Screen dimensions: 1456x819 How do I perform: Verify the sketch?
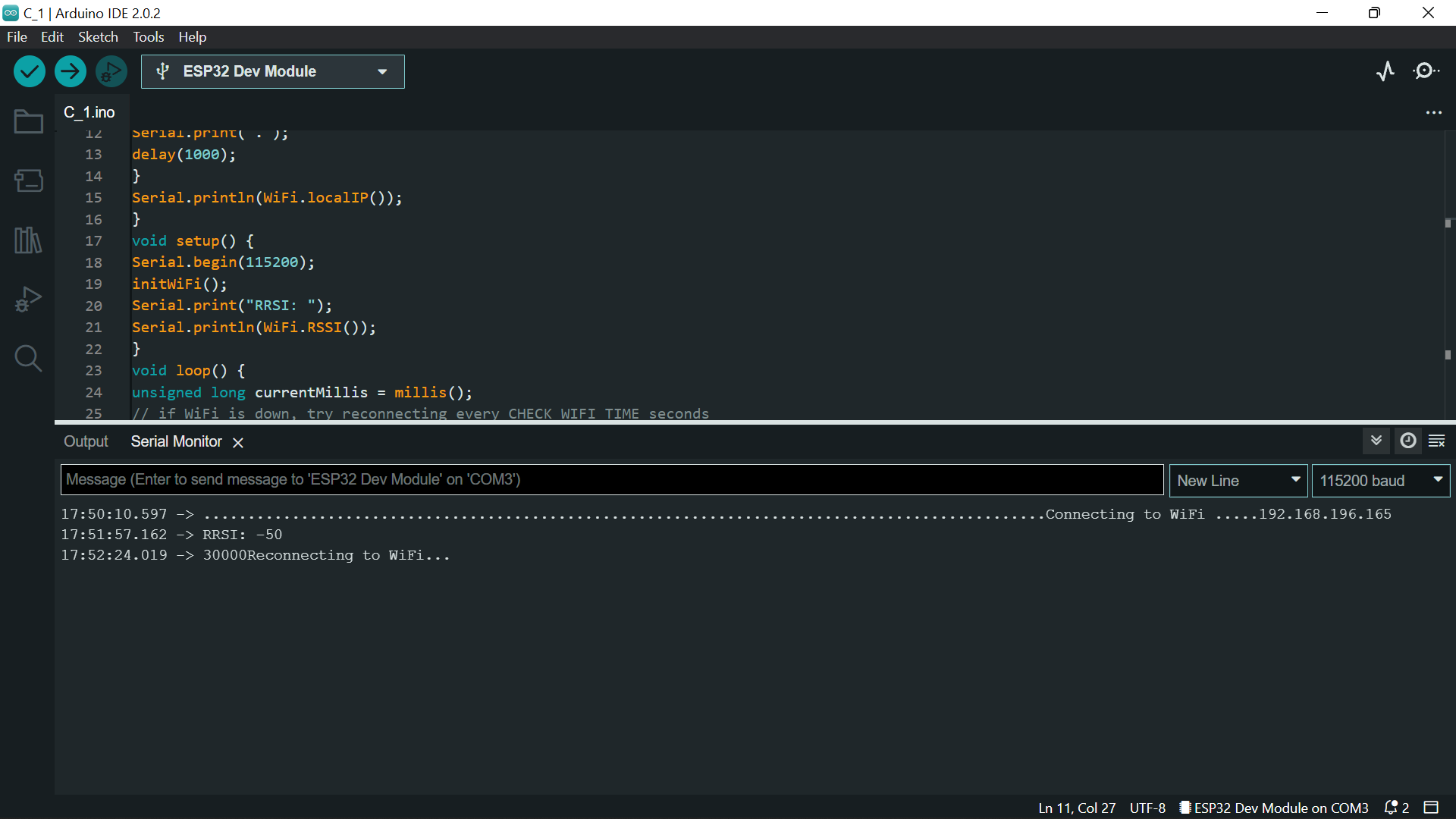29,71
